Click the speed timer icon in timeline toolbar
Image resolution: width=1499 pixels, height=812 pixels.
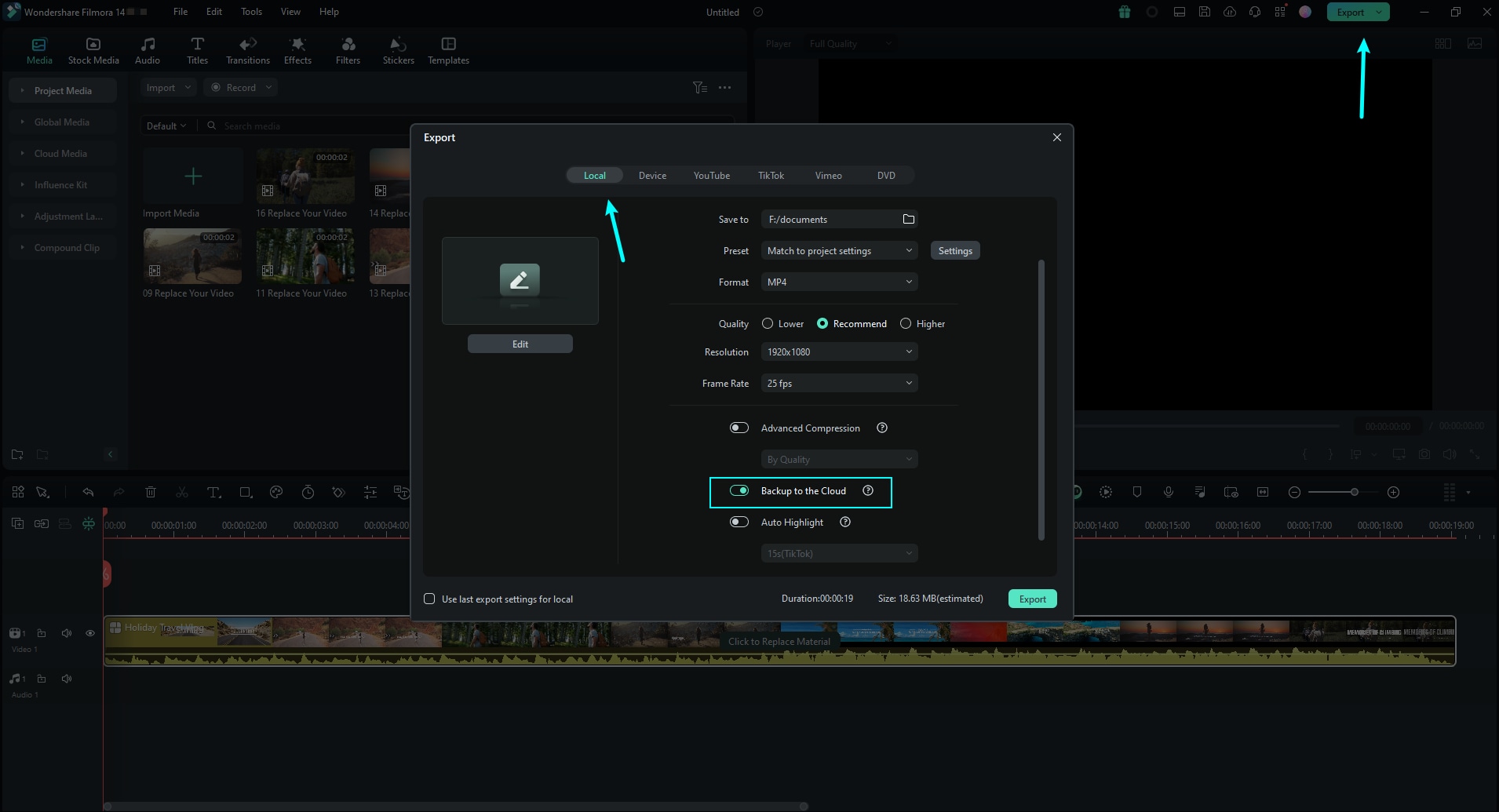pyautogui.click(x=308, y=492)
